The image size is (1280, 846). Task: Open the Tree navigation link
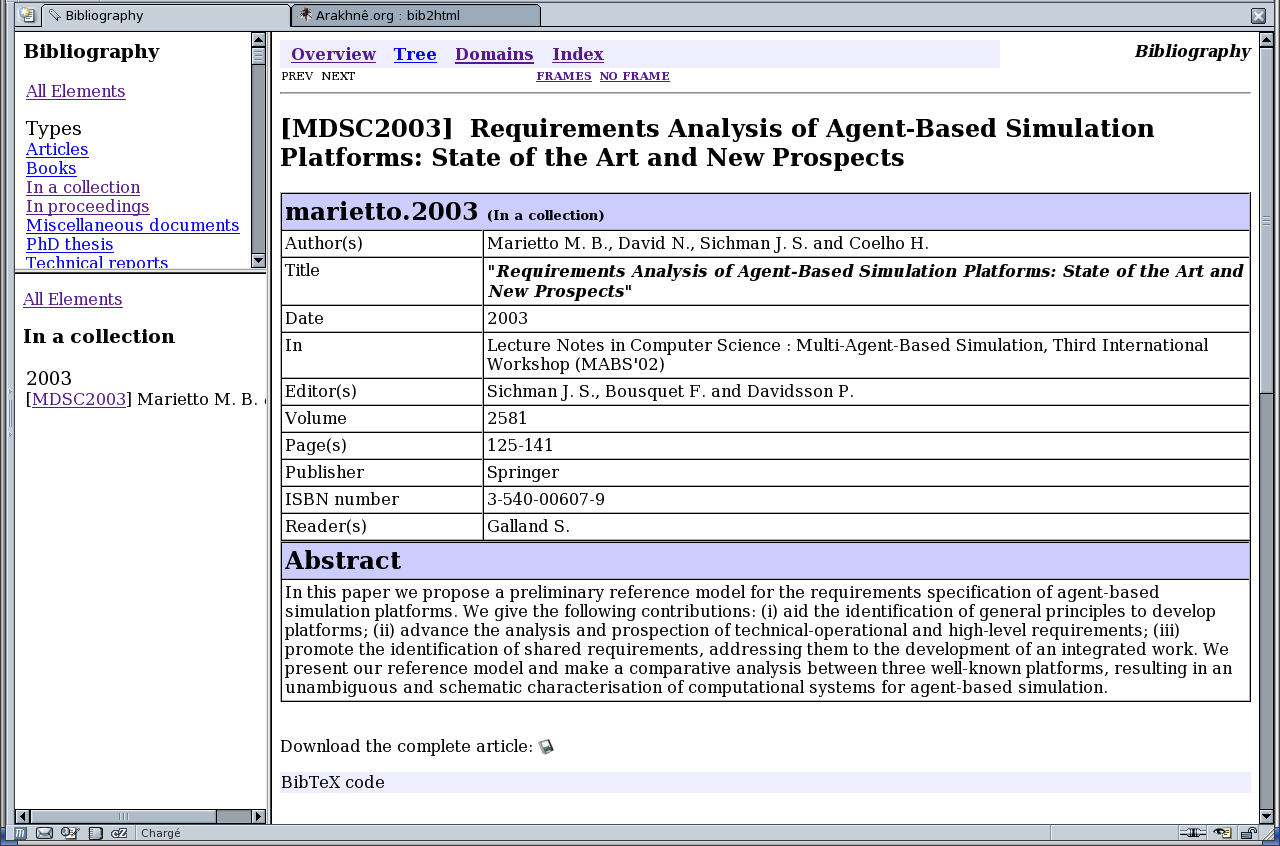415,54
